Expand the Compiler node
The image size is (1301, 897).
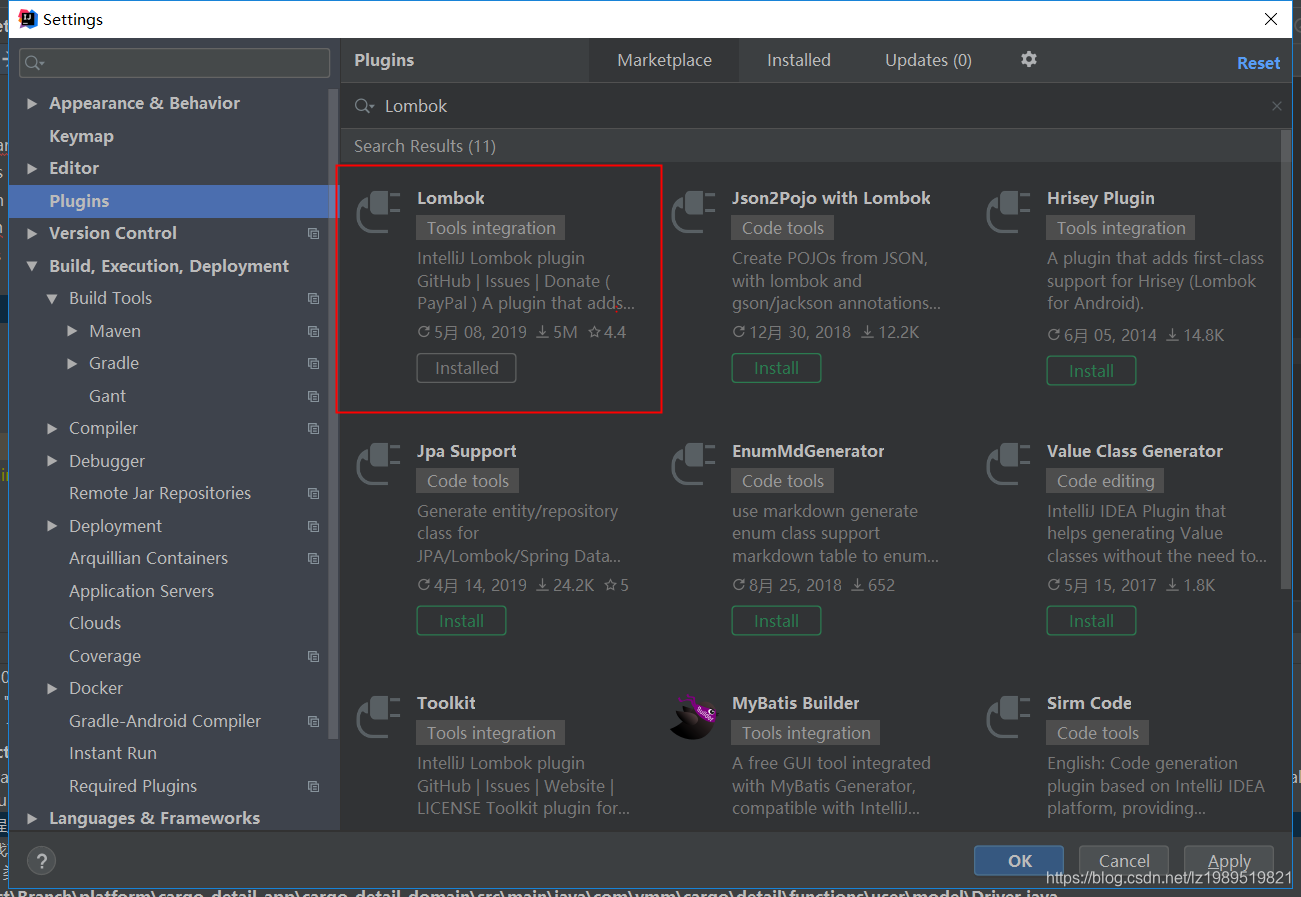click(52, 428)
